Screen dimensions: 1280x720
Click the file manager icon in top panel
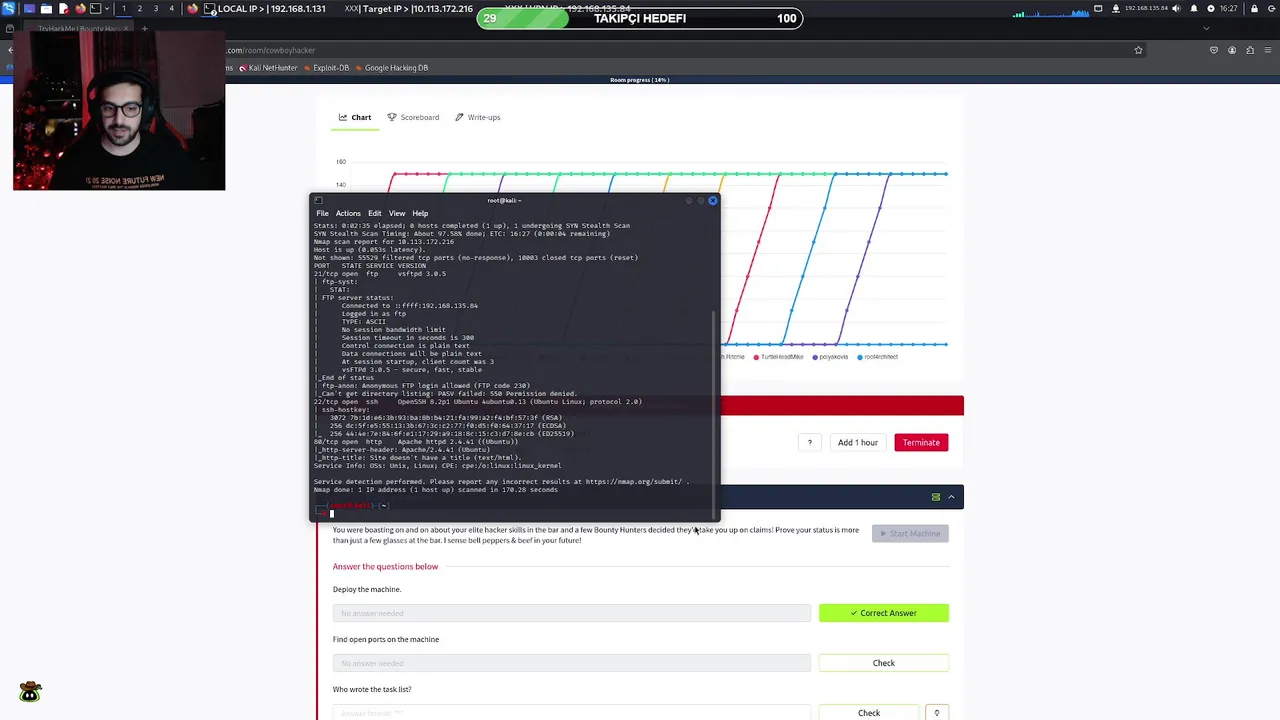click(46, 9)
